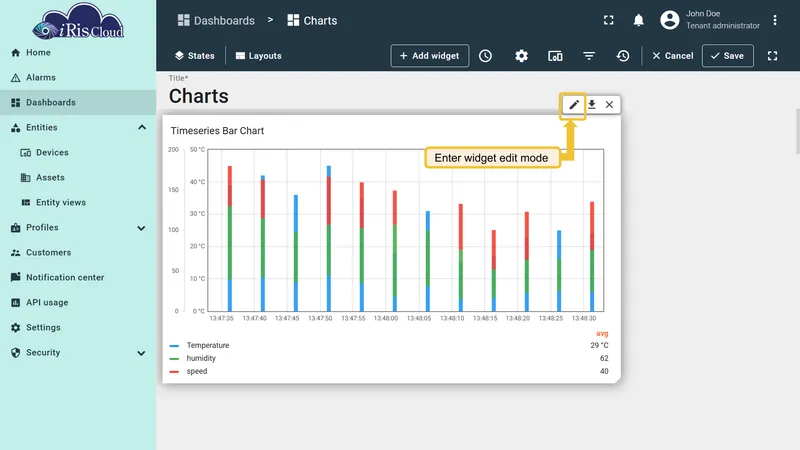Open notifications bell

(x=638, y=20)
